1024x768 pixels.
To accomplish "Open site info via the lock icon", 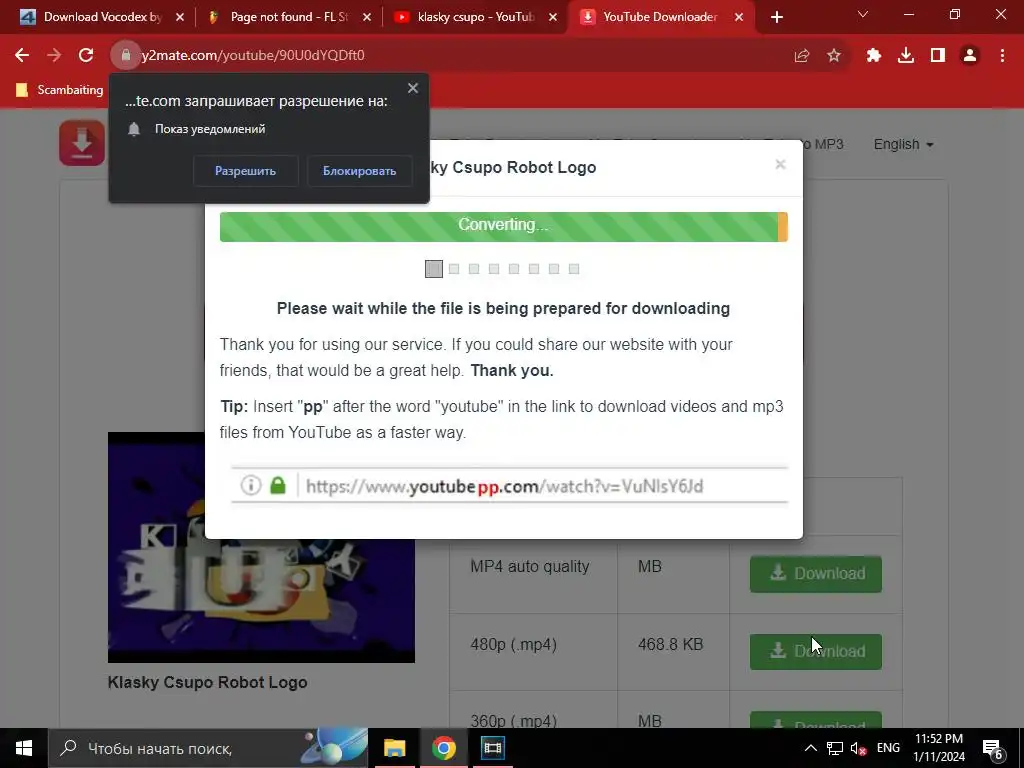I will click(x=126, y=56).
